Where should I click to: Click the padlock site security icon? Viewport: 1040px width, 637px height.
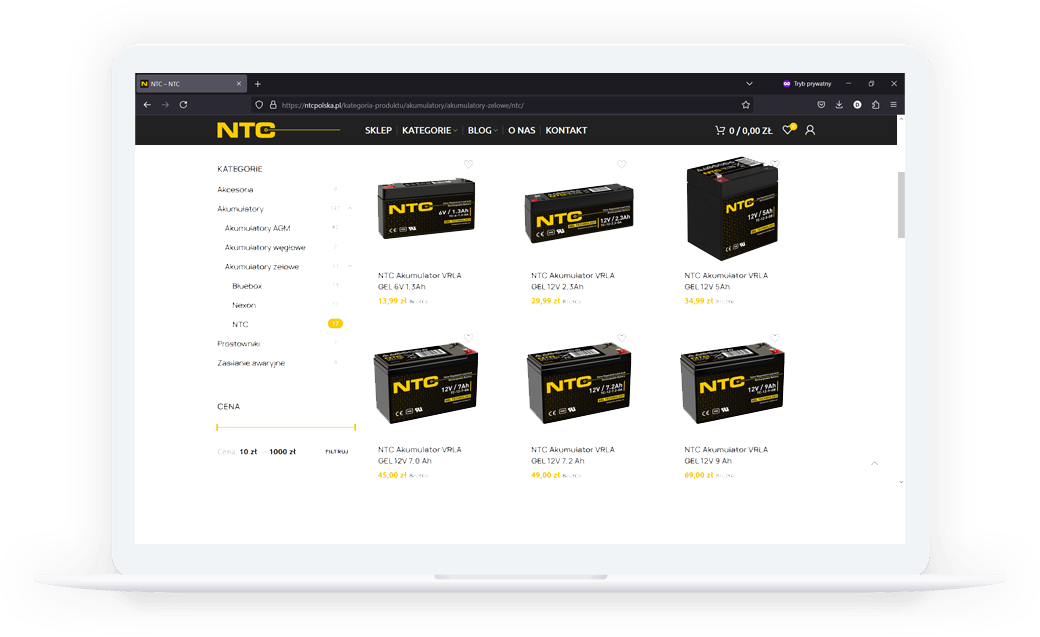tap(273, 105)
